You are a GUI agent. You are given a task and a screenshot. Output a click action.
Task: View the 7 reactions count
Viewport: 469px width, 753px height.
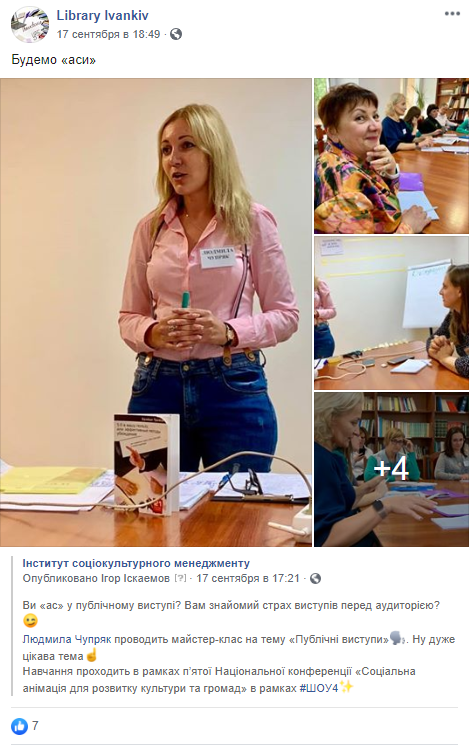coord(35,726)
